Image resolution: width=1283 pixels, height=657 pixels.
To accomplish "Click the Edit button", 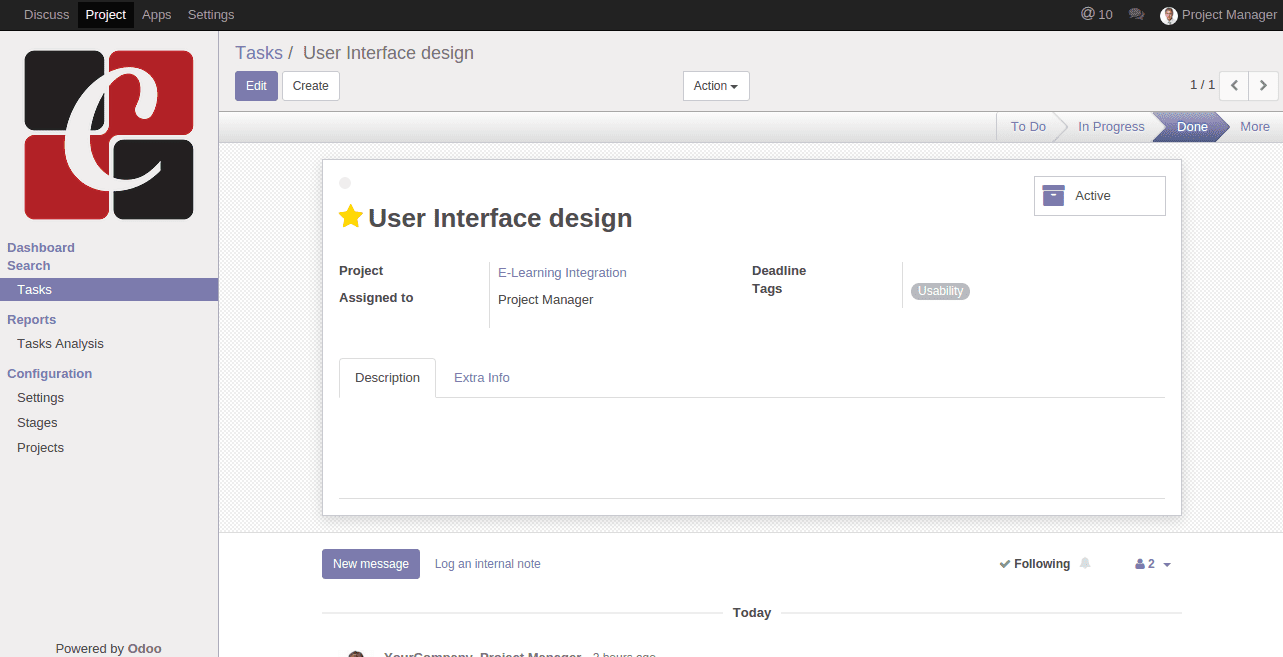I will [256, 86].
